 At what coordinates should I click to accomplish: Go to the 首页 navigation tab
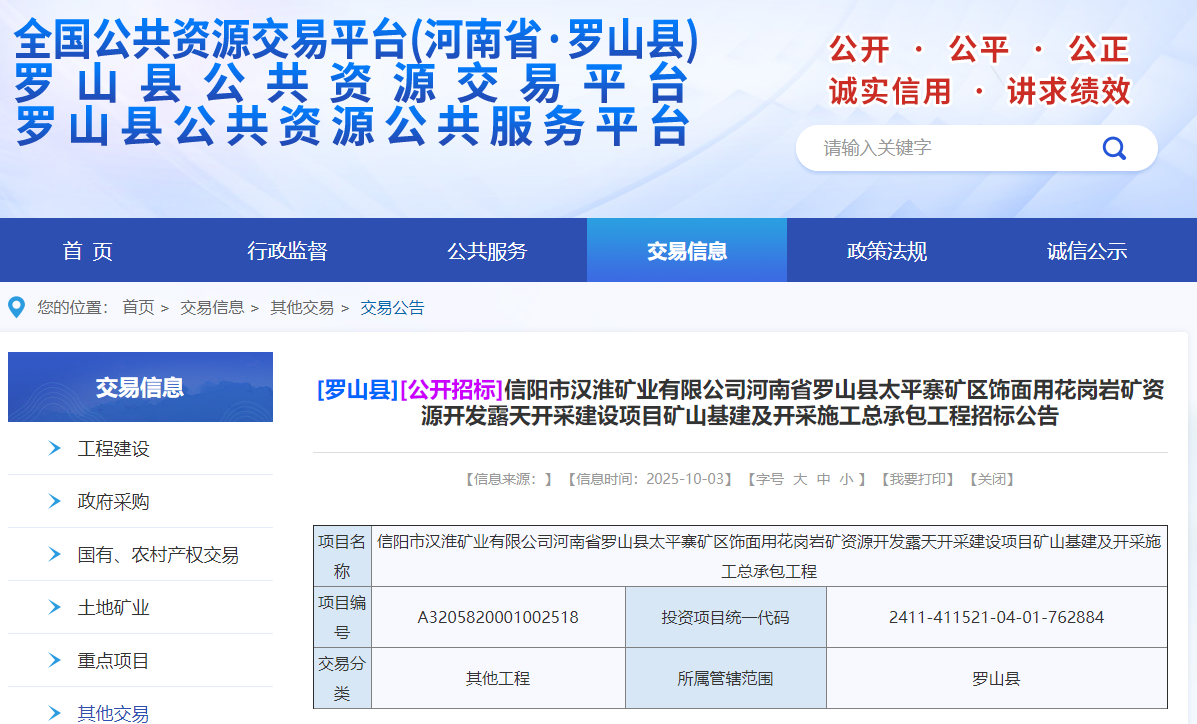[x=87, y=251]
